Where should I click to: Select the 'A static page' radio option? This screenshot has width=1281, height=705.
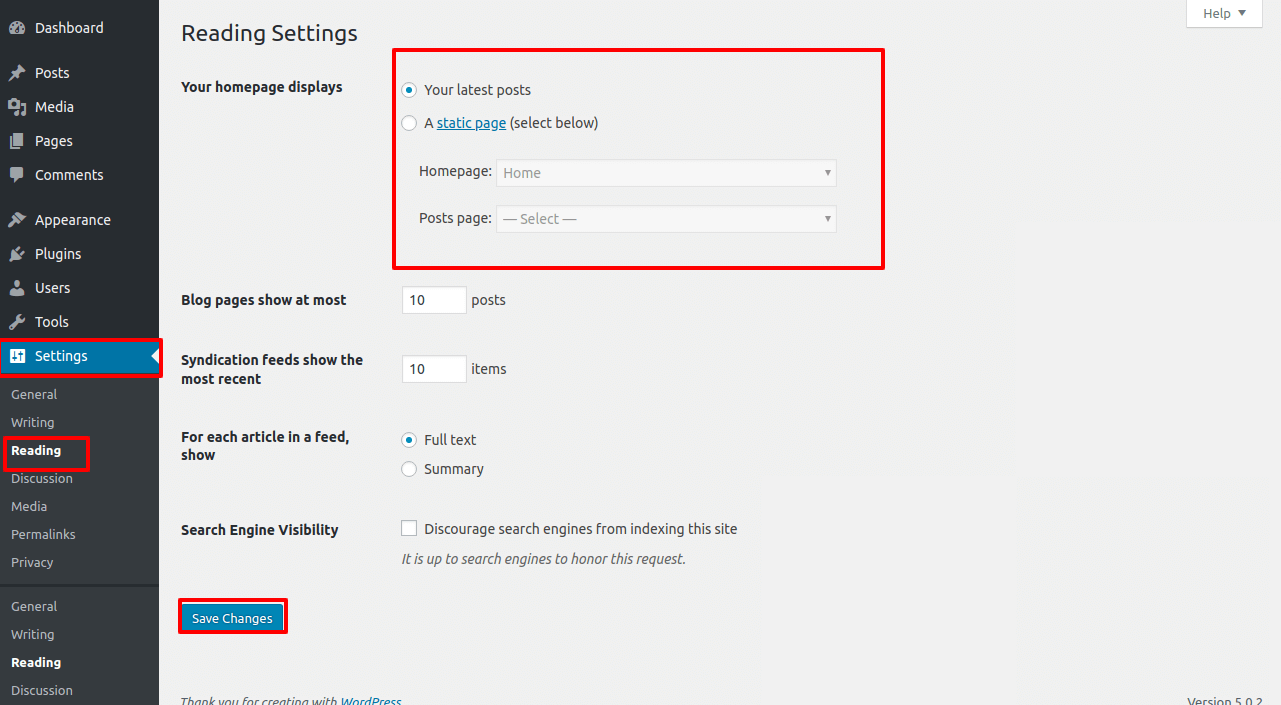(409, 124)
